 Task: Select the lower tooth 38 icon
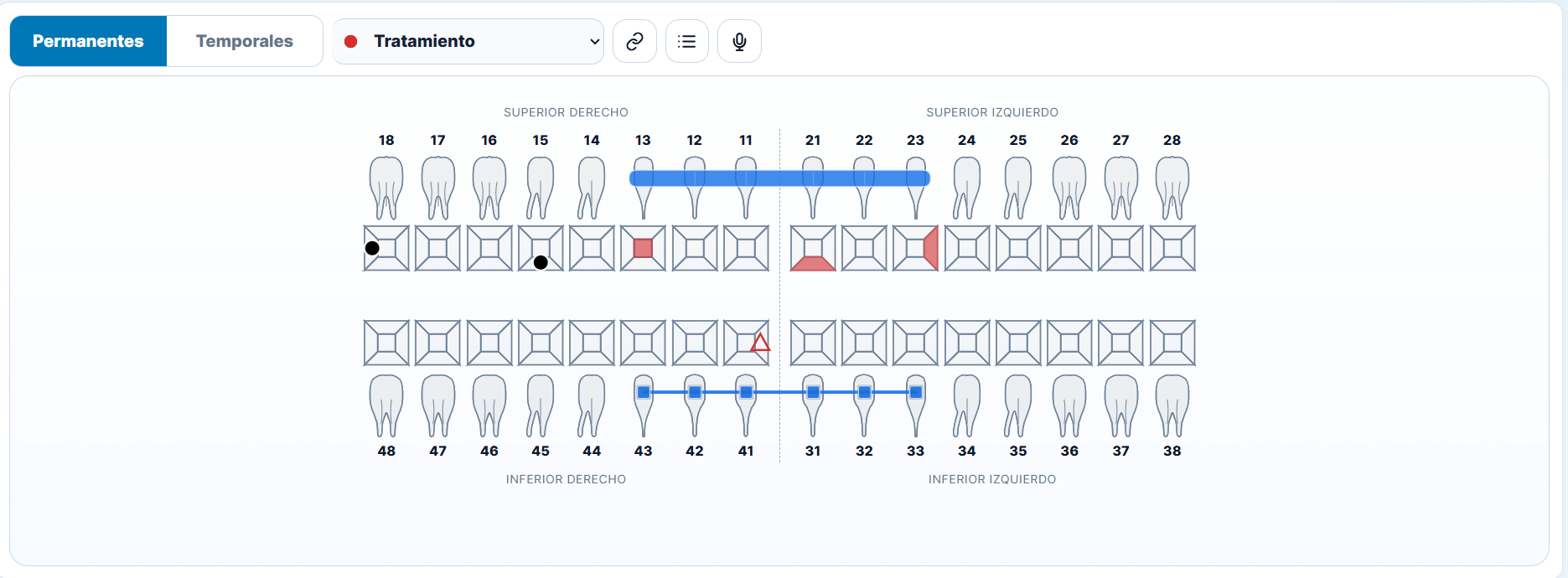[x=1172, y=405]
